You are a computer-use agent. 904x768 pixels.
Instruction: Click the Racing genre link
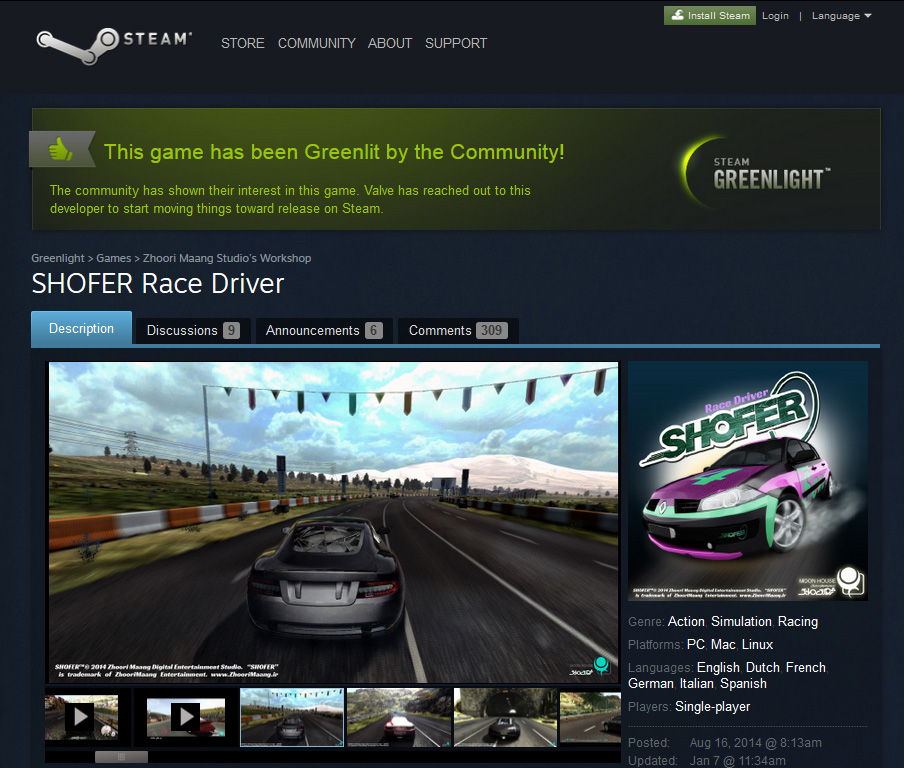(x=798, y=622)
